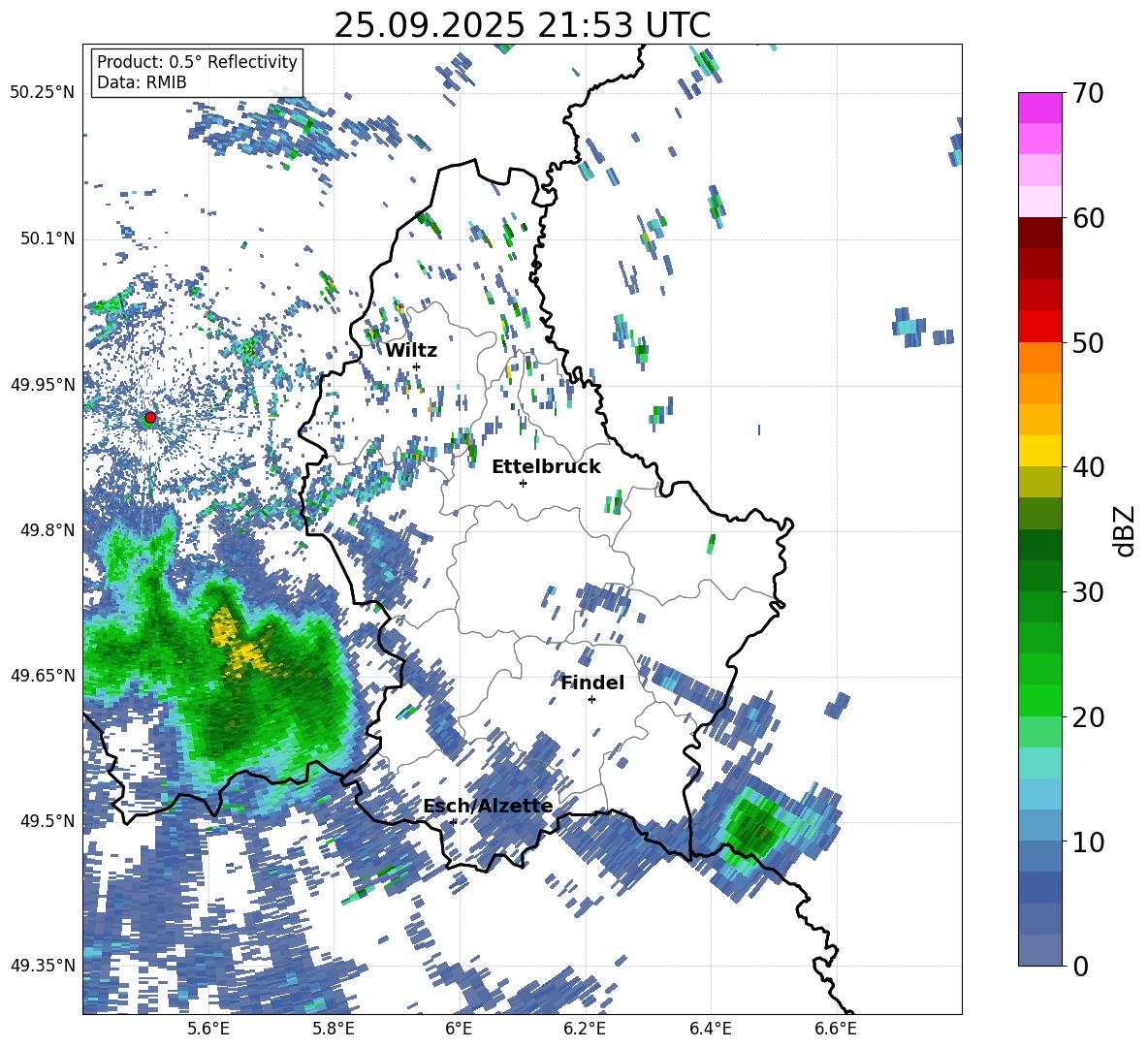This screenshot has width=1148, height=1048.
Task: Click the magenta top colorbar segment
Action: tap(1039, 108)
